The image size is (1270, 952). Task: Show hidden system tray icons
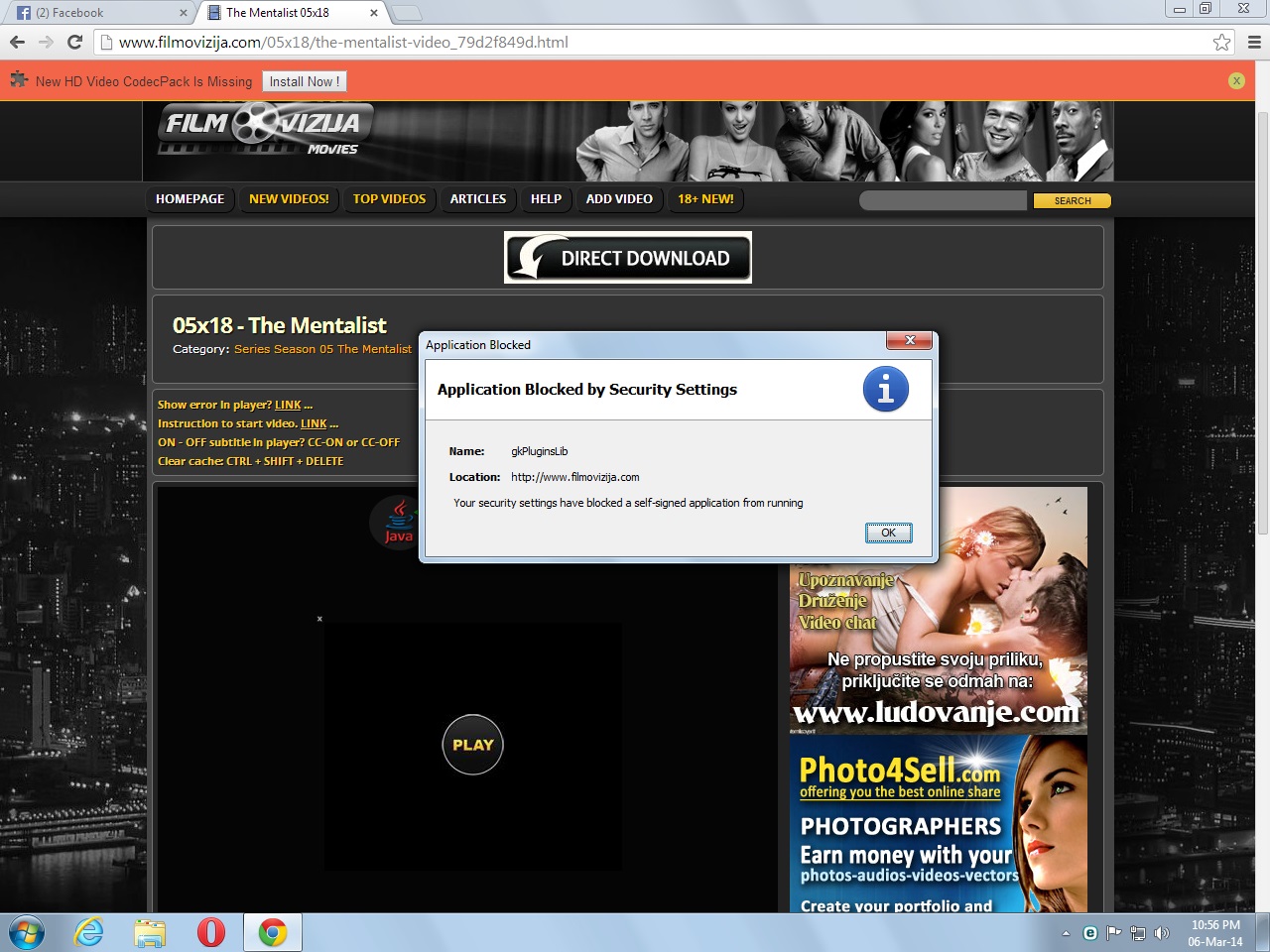[1066, 933]
